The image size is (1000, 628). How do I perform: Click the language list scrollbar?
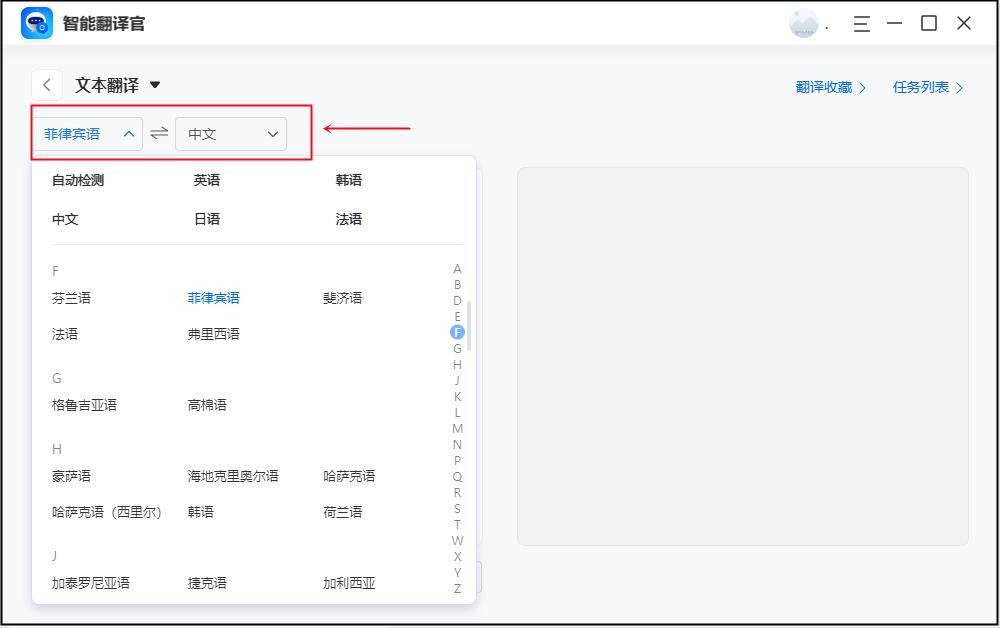click(x=468, y=325)
